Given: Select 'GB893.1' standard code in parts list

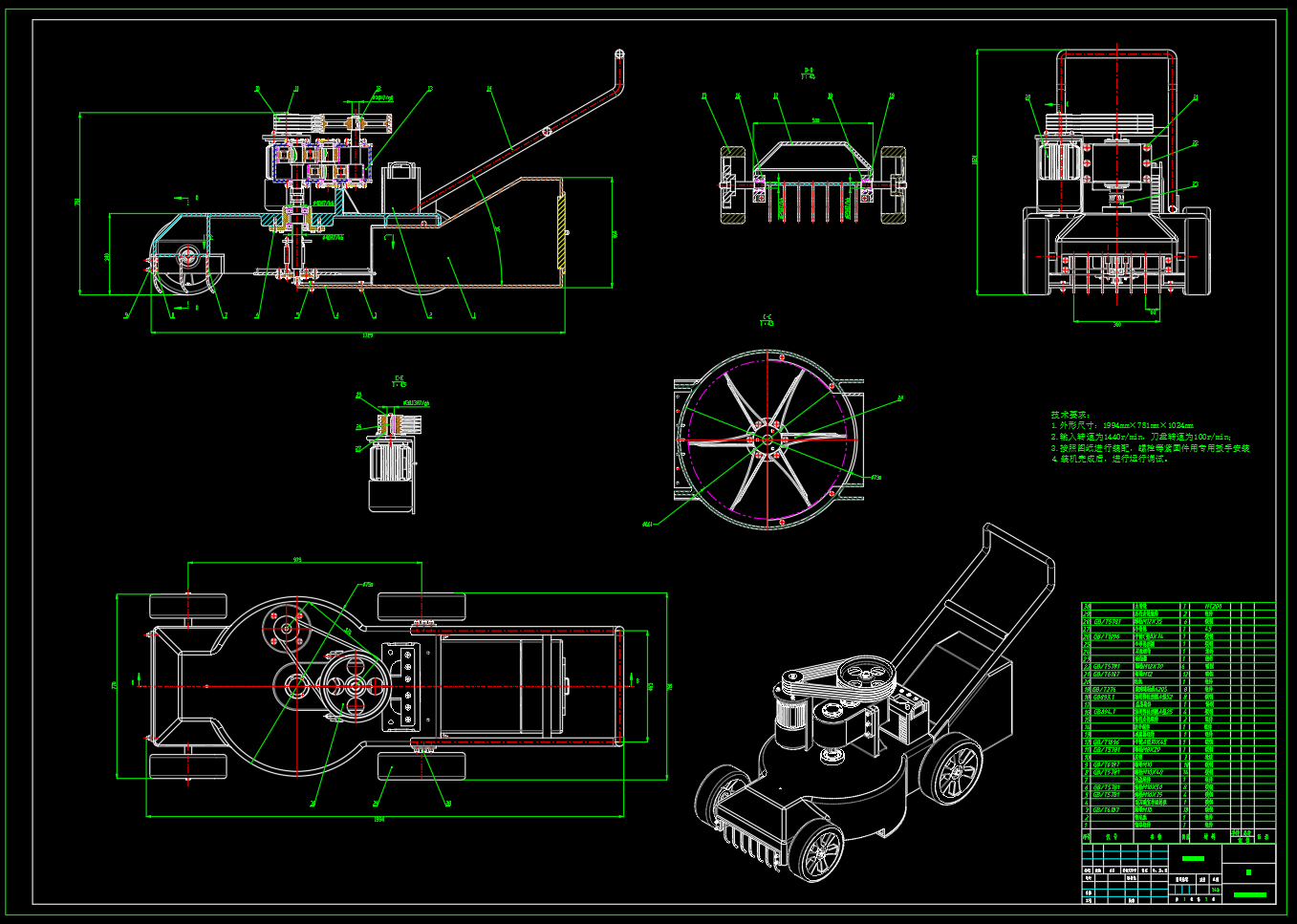Looking at the screenshot, I should 1105,698.
